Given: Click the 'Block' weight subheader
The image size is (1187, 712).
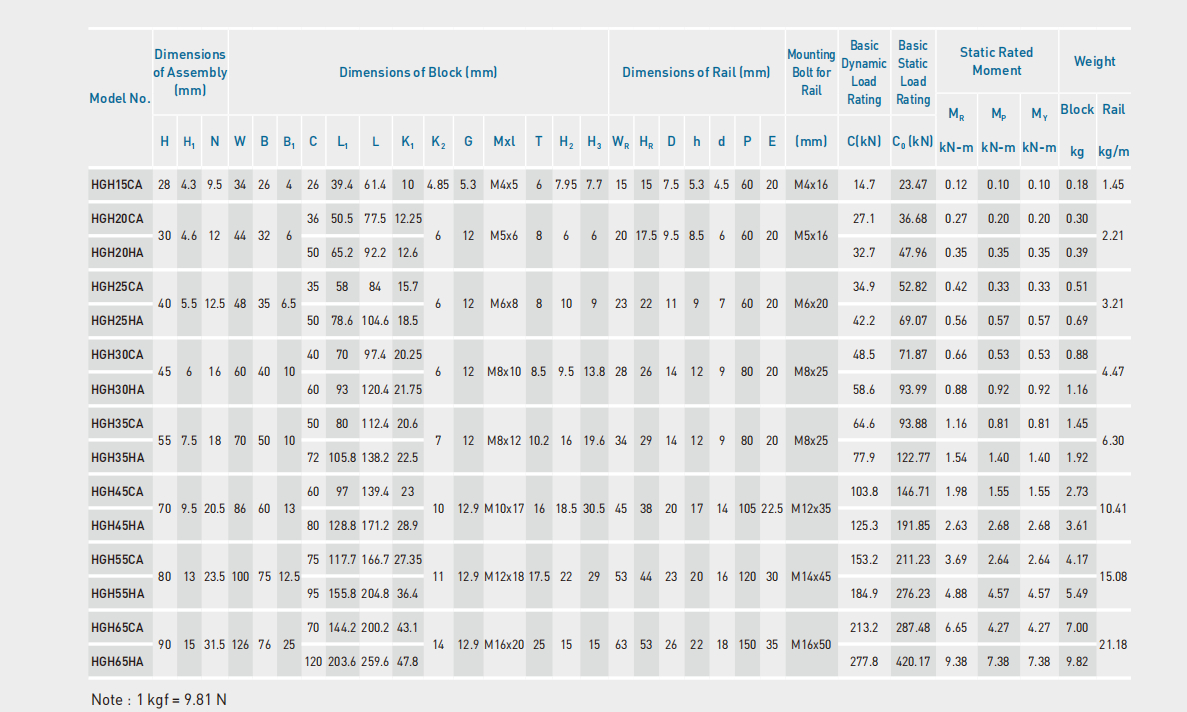Looking at the screenshot, I should pyautogui.click(x=1076, y=110).
